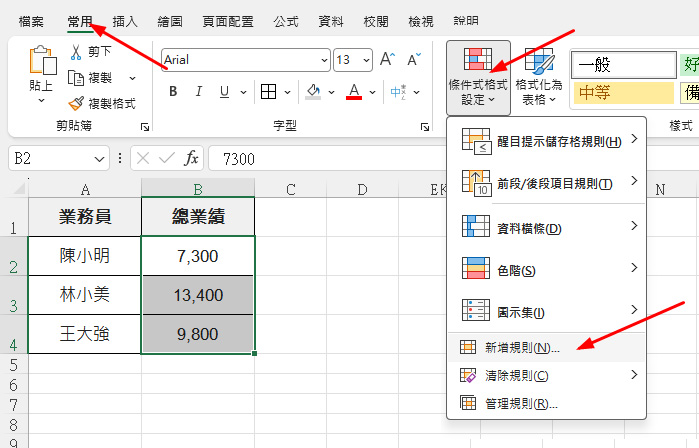Image resolution: width=699 pixels, height=448 pixels.
Task: Select the 複製格式 Format Painter icon
Action: click(76, 104)
